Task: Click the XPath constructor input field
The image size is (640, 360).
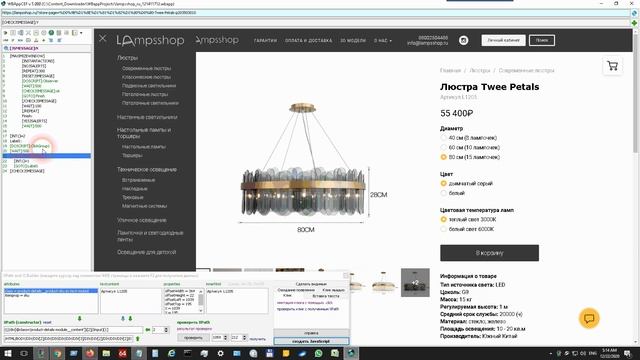Action: [x=73, y=329]
